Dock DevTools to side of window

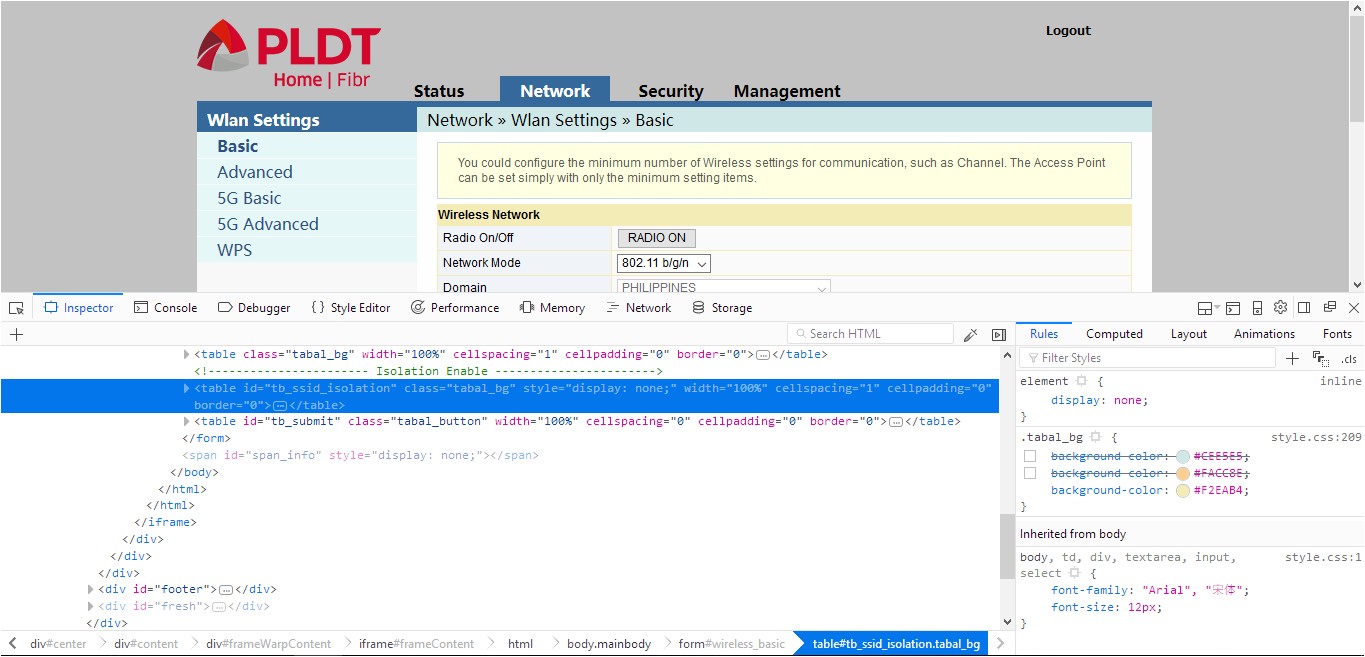pos(1304,308)
